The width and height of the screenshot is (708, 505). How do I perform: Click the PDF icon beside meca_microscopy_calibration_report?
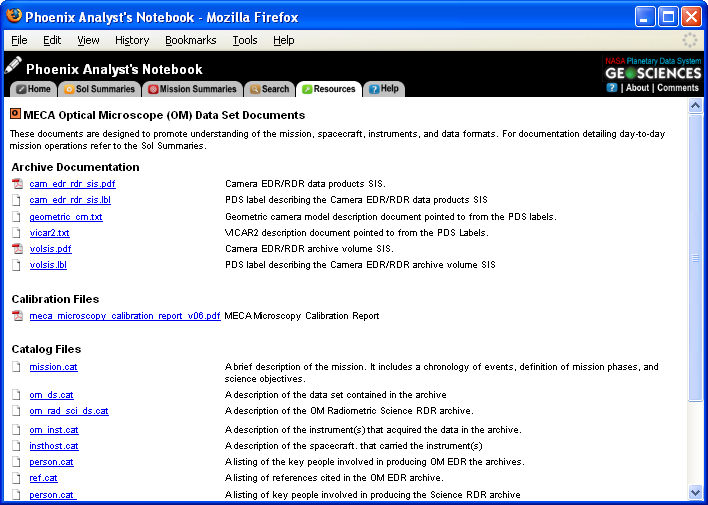(16, 316)
